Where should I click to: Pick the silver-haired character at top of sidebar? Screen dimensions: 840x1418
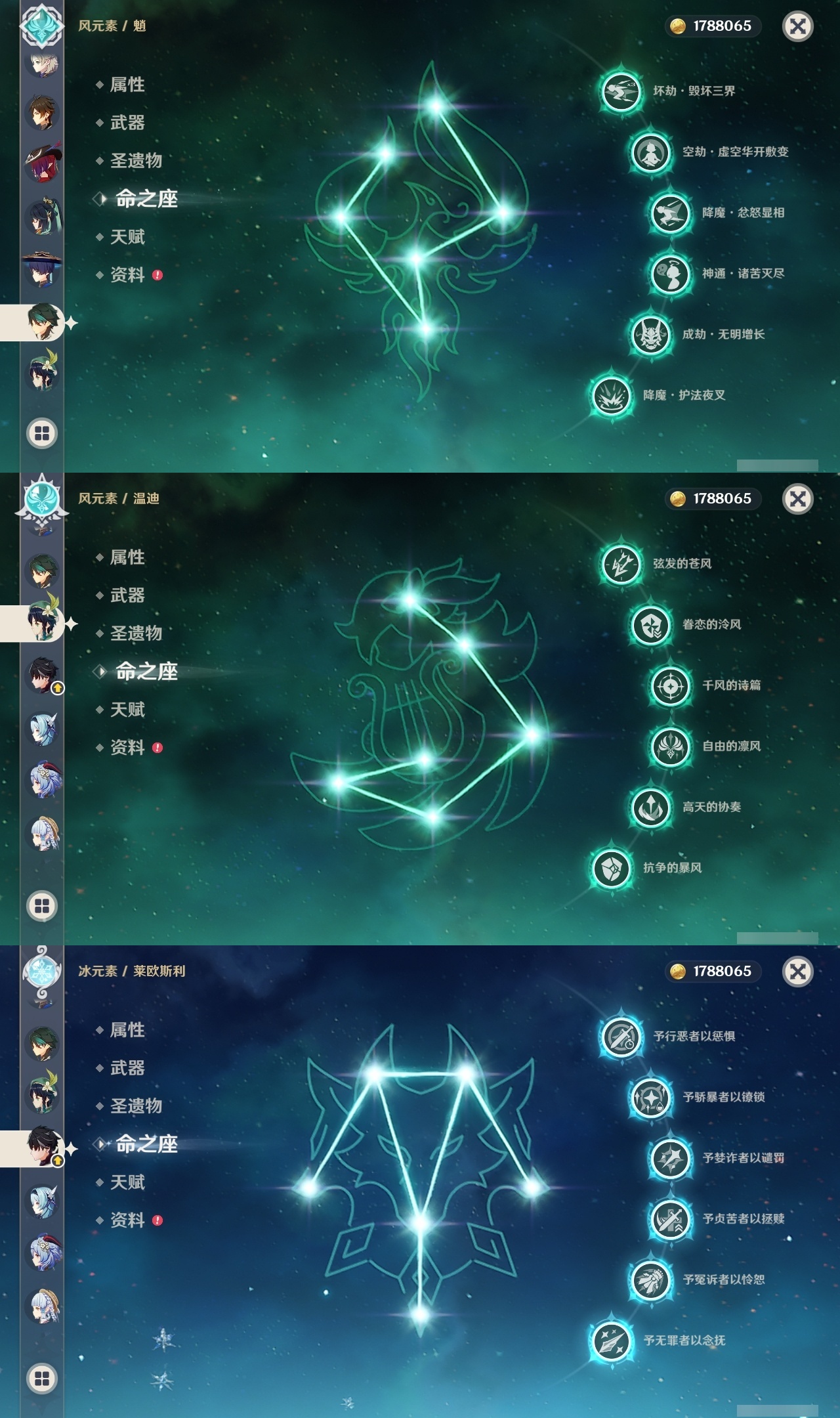[x=43, y=64]
